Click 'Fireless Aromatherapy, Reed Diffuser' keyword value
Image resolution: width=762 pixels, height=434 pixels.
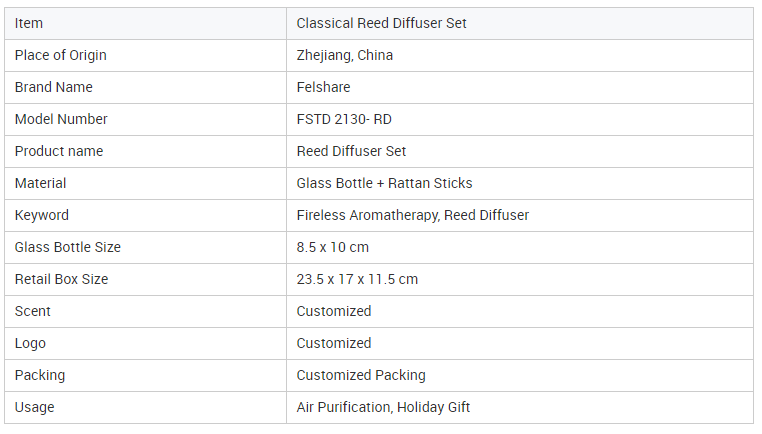(412, 215)
